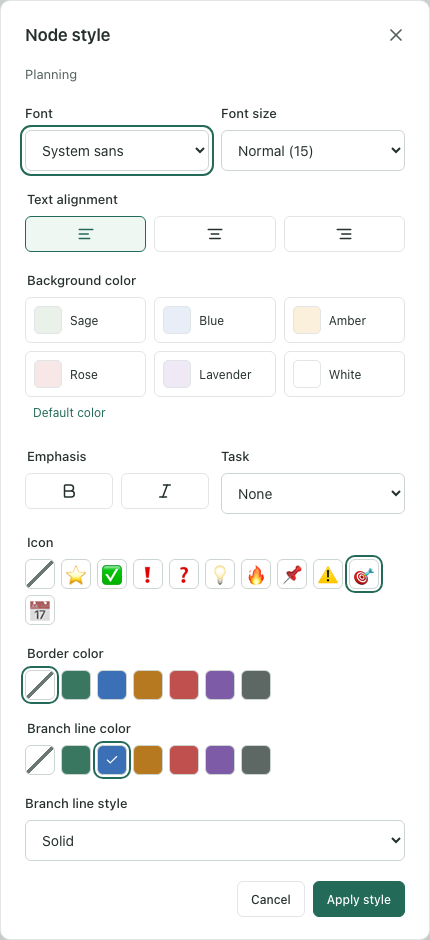Click the checked blue branch line swatch
430x940 pixels.
(112, 760)
